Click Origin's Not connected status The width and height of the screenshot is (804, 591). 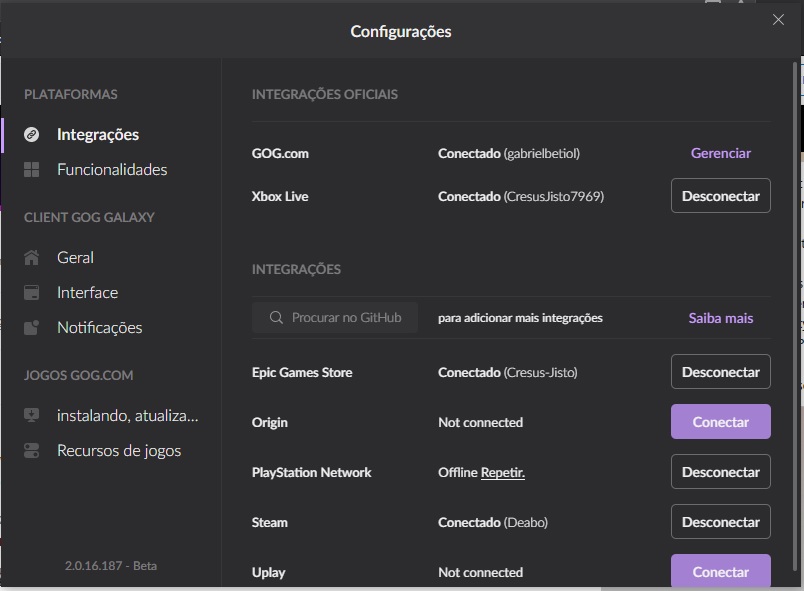coord(480,422)
